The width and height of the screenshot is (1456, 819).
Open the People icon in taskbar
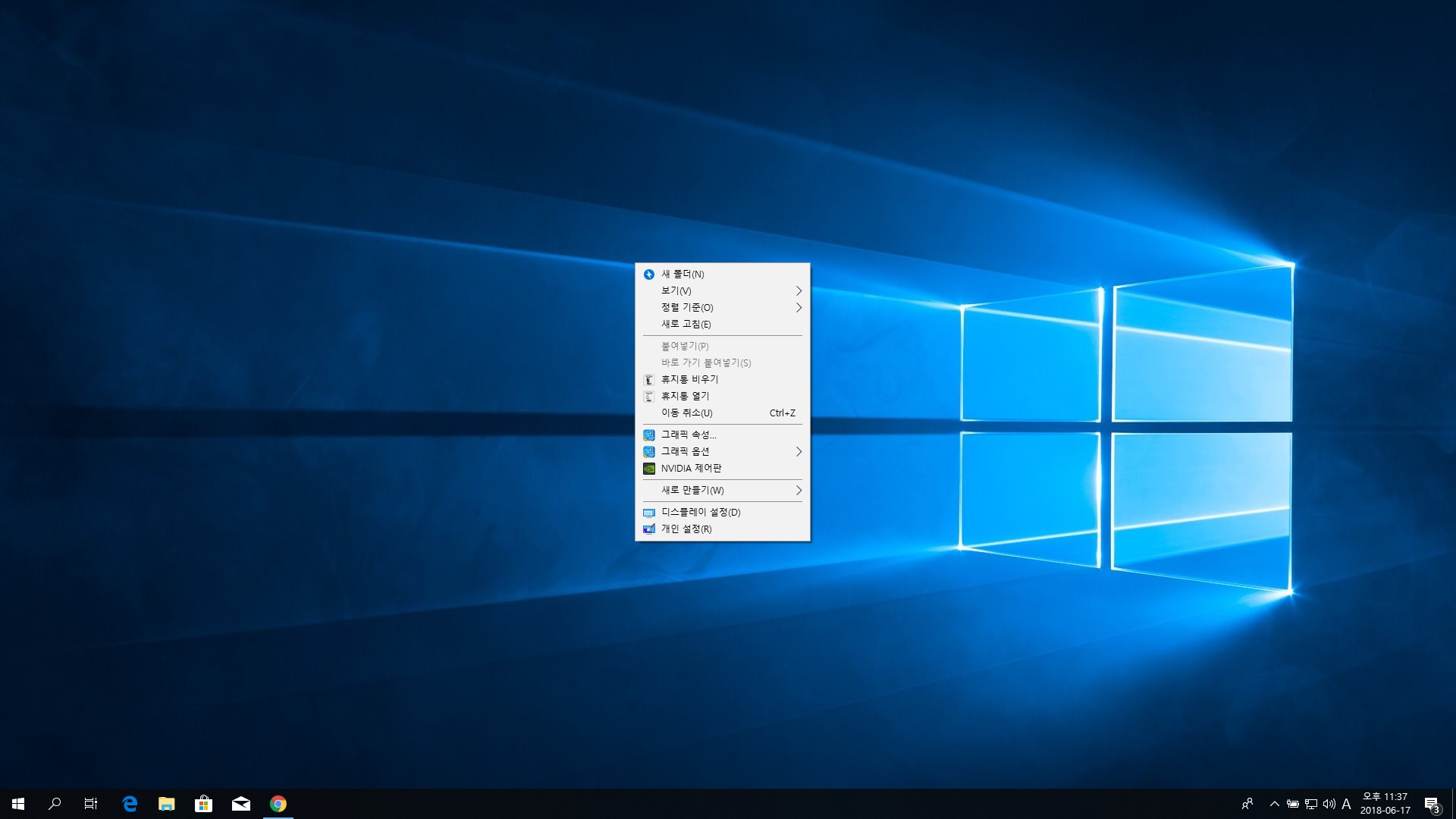(x=1247, y=804)
